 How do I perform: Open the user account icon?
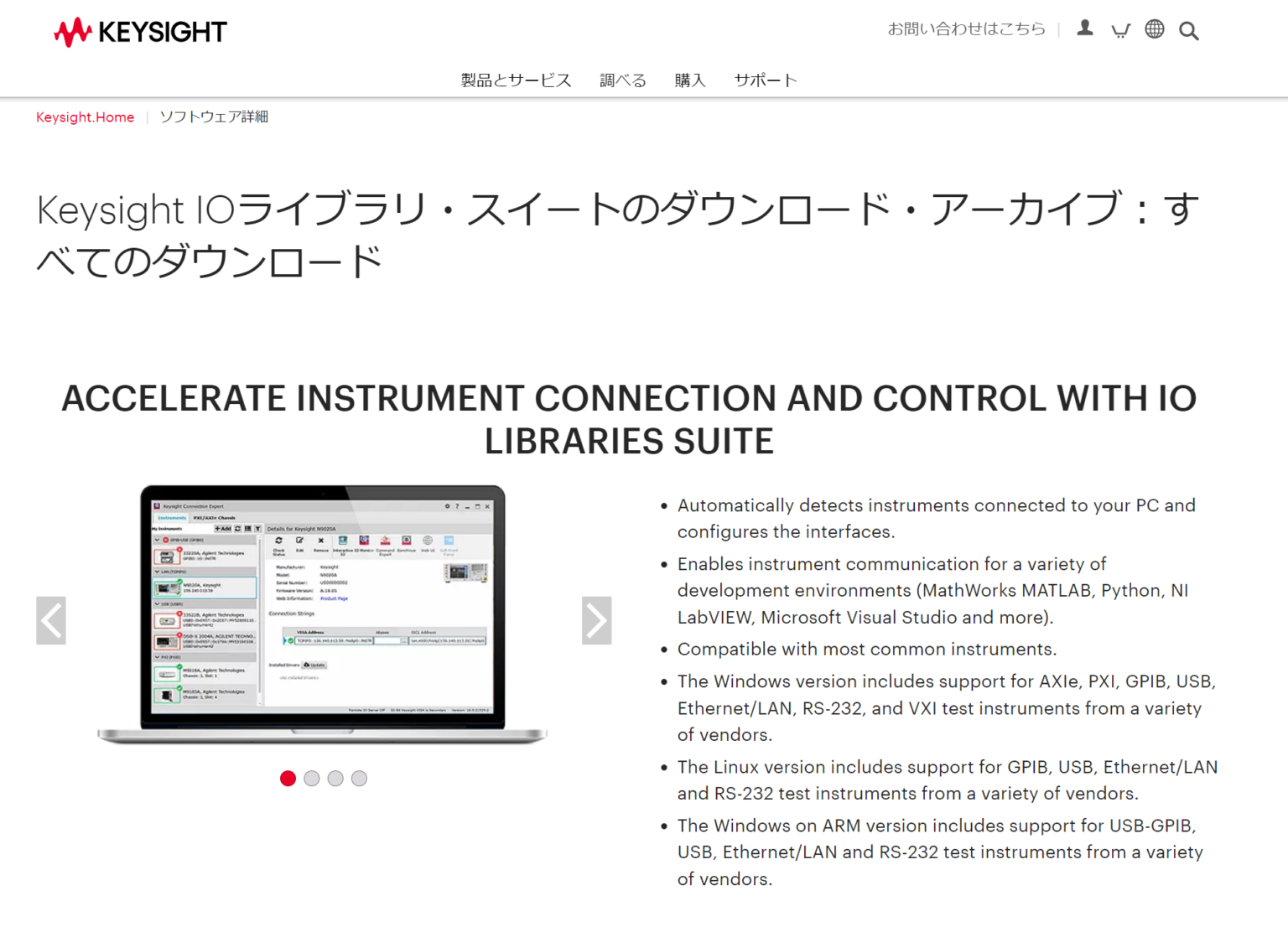(1085, 28)
